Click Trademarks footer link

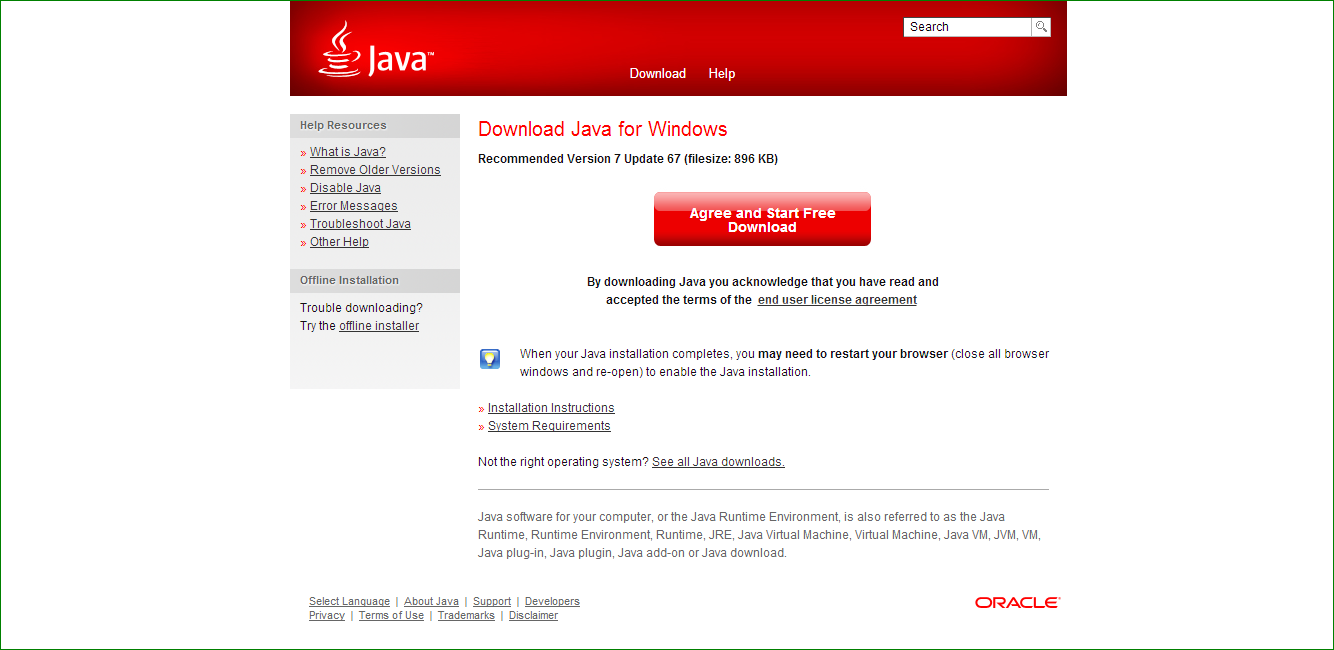(466, 616)
